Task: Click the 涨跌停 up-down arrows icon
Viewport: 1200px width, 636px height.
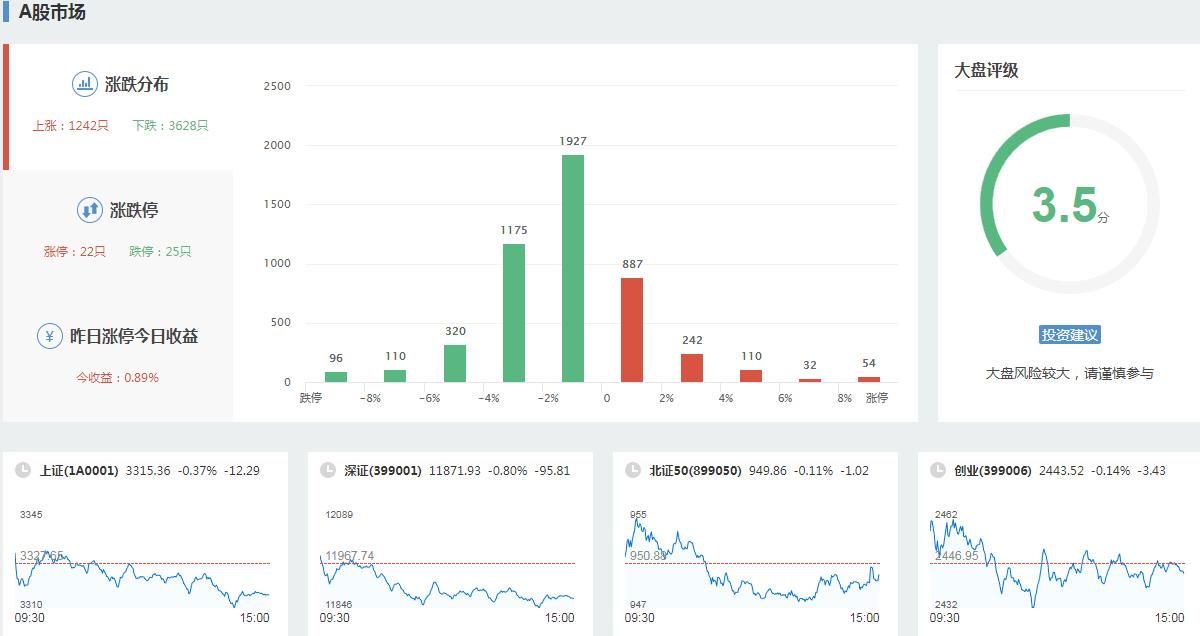Action: (x=90, y=210)
